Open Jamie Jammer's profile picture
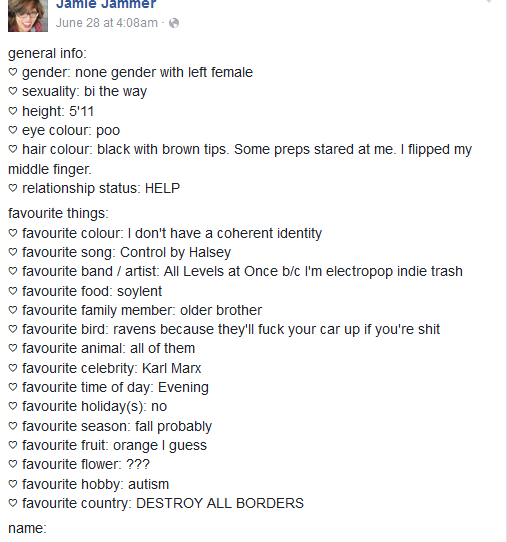507x542 pixels. coord(28,16)
